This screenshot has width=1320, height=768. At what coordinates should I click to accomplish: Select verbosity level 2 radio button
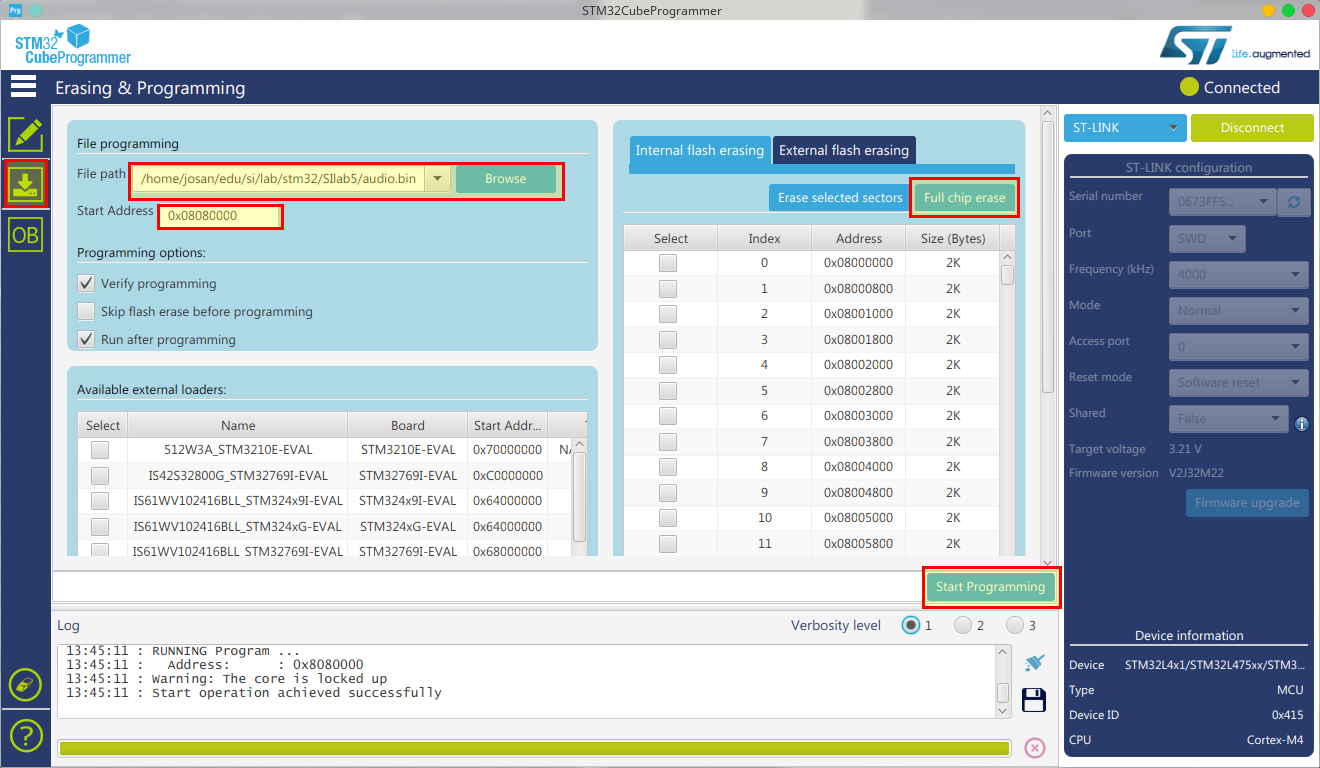coord(962,625)
